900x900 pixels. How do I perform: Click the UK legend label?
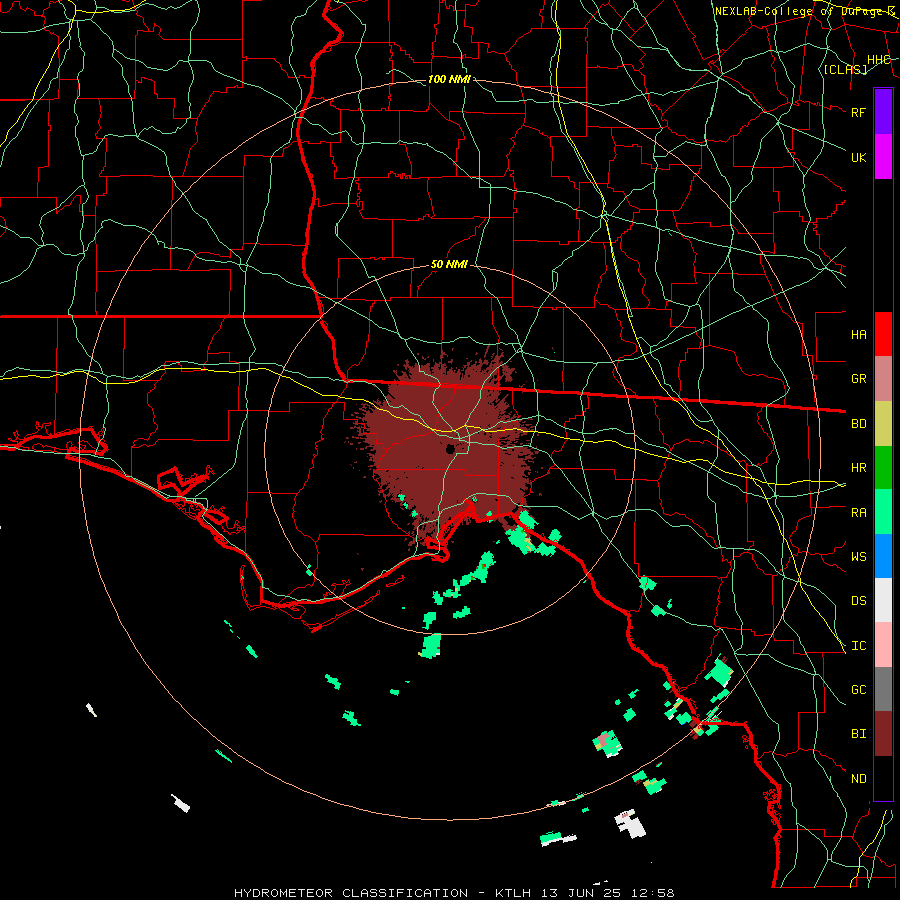[858, 157]
